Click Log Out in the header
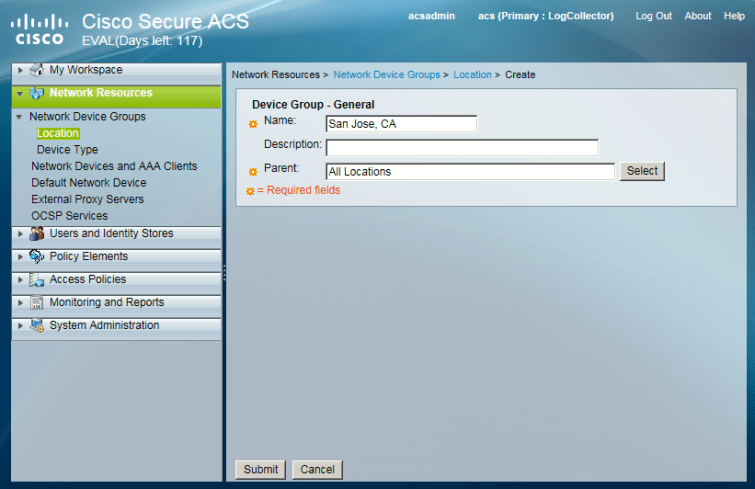The width and height of the screenshot is (755, 489). coord(653,16)
